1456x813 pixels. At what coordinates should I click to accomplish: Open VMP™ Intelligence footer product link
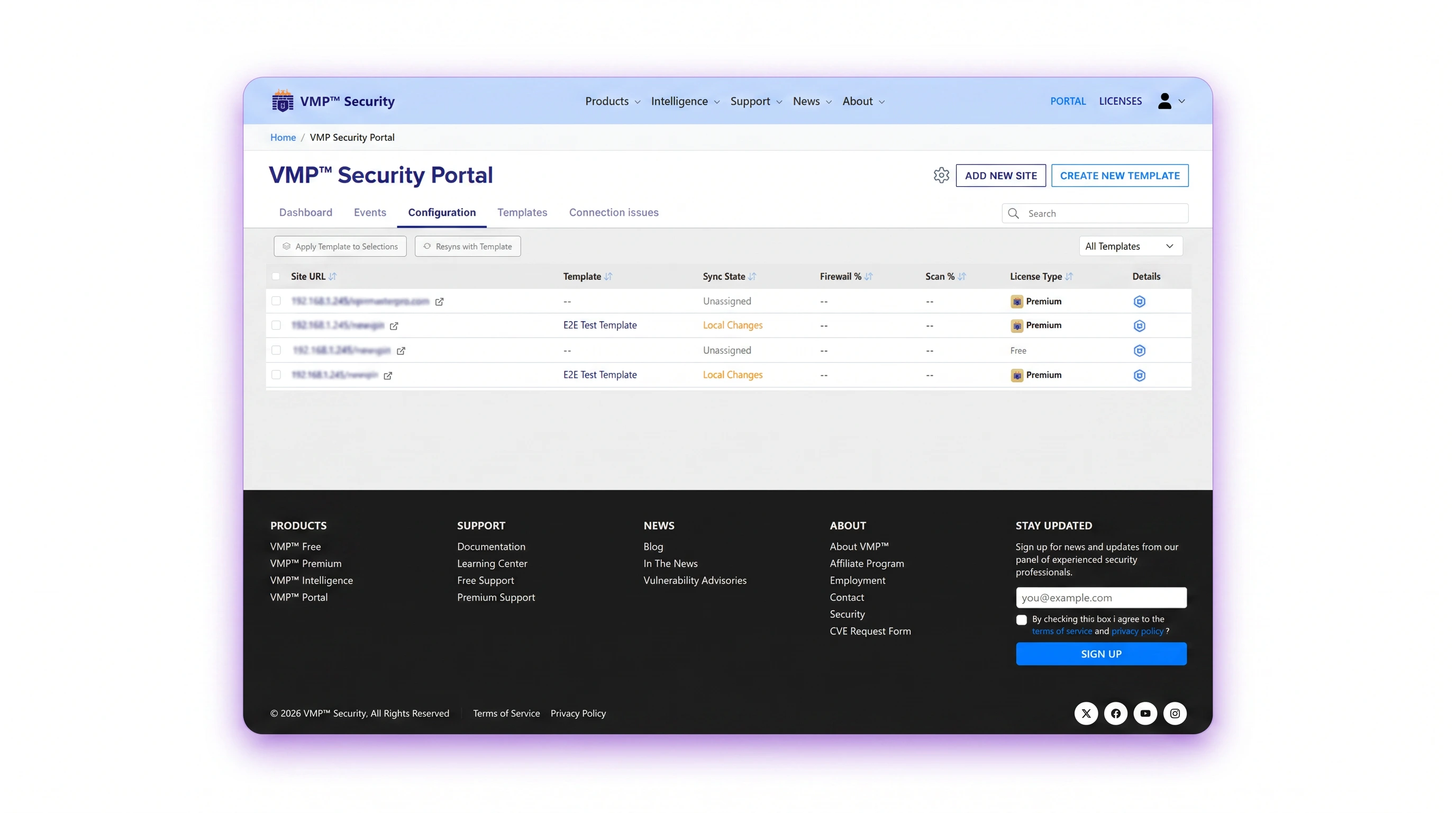(312, 581)
